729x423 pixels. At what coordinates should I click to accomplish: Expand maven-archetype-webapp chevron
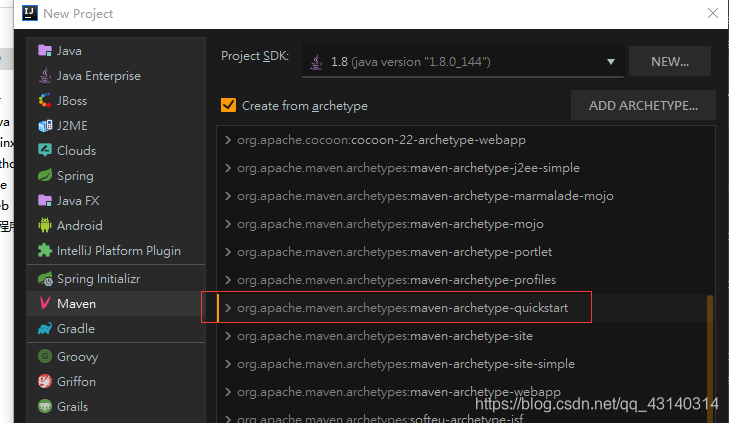point(228,392)
